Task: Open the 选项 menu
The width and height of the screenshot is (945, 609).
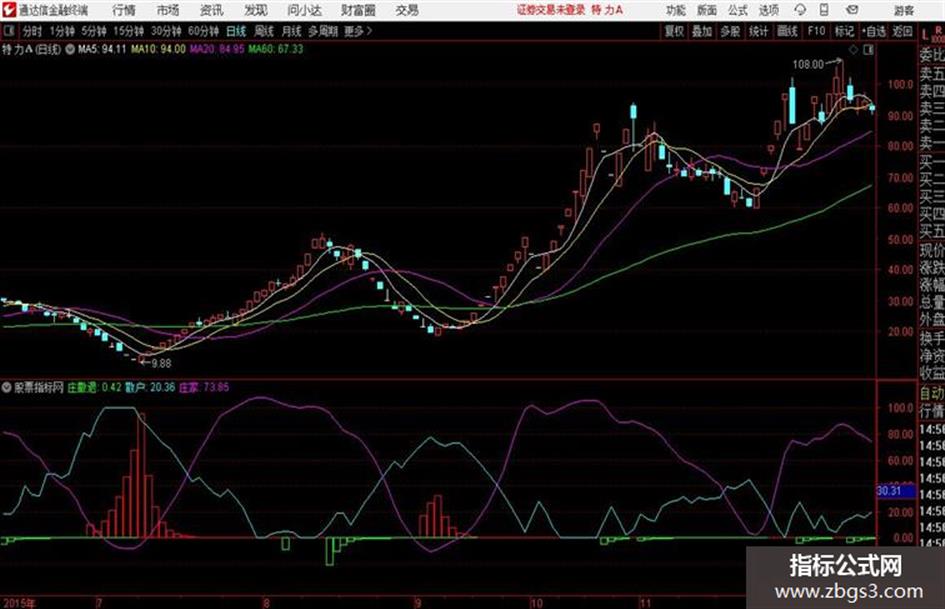Action: click(x=768, y=10)
